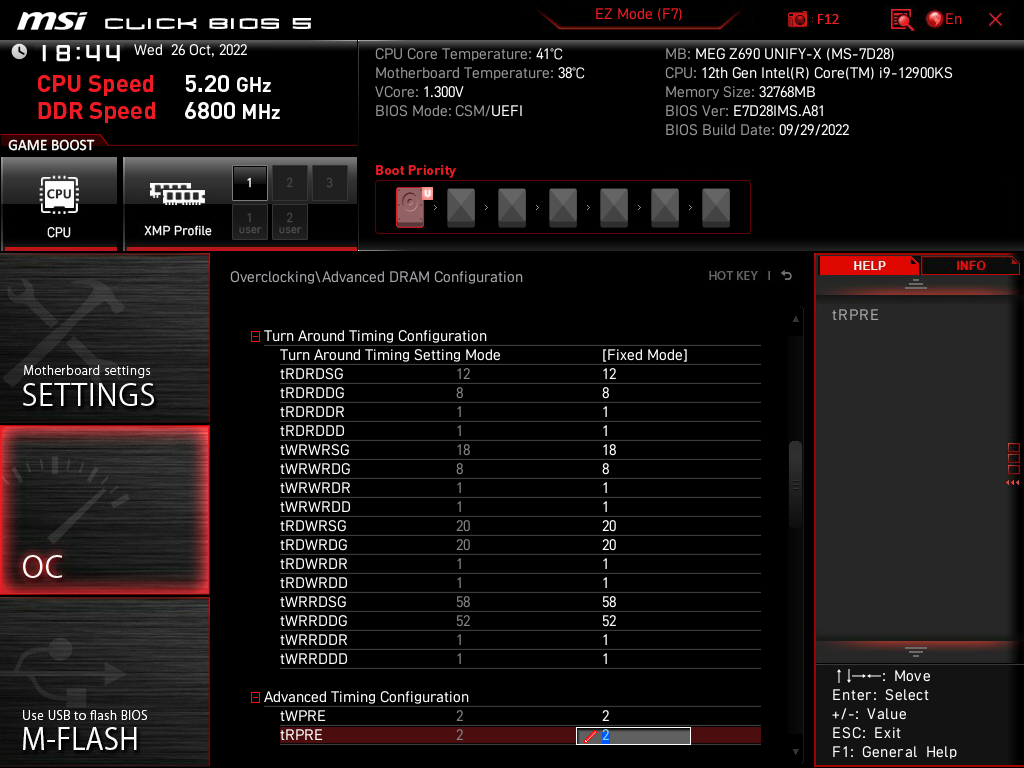Image resolution: width=1024 pixels, height=768 pixels.
Task: Close the BIOS with the X button
Action: click(x=995, y=20)
